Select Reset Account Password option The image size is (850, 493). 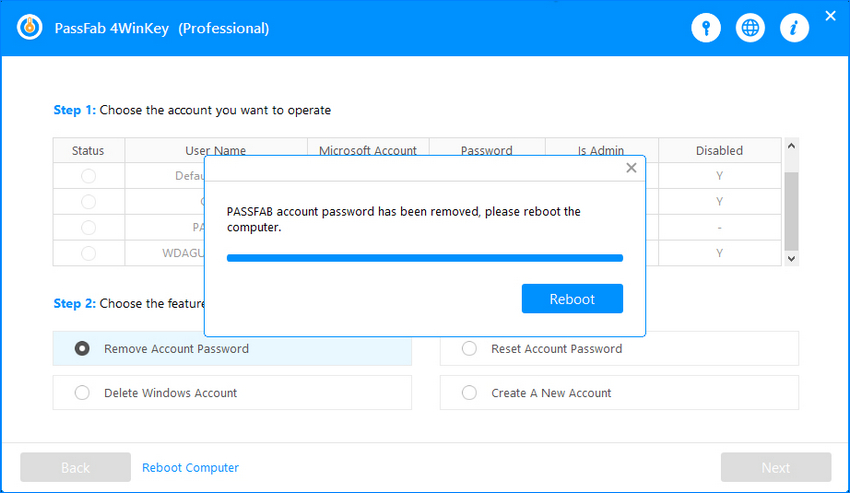[619, 348]
